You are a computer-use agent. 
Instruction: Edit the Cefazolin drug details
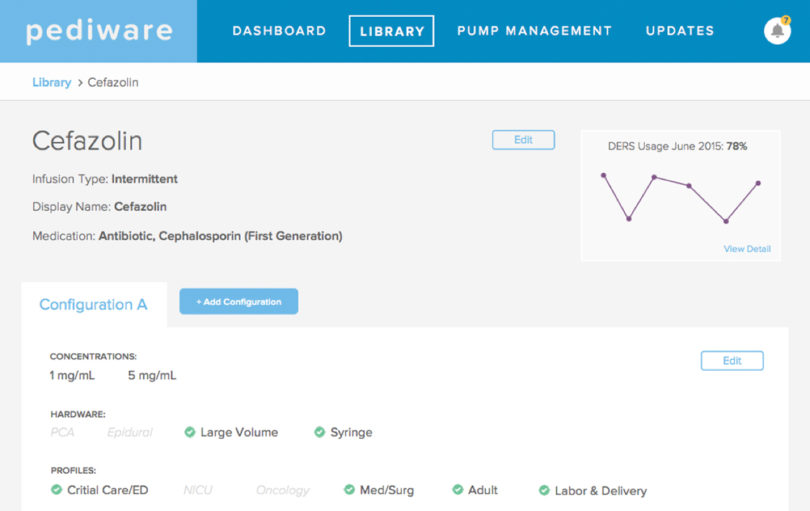pyautogui.click(x=523, y=140)
